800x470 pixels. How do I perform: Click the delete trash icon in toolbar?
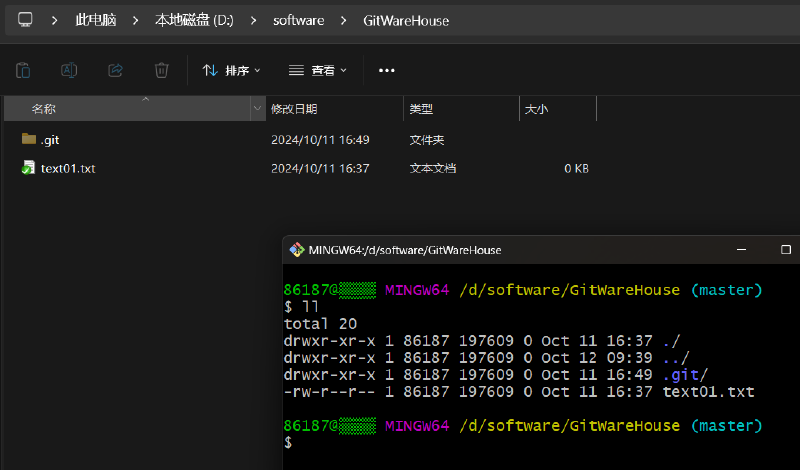click(161, 70)
